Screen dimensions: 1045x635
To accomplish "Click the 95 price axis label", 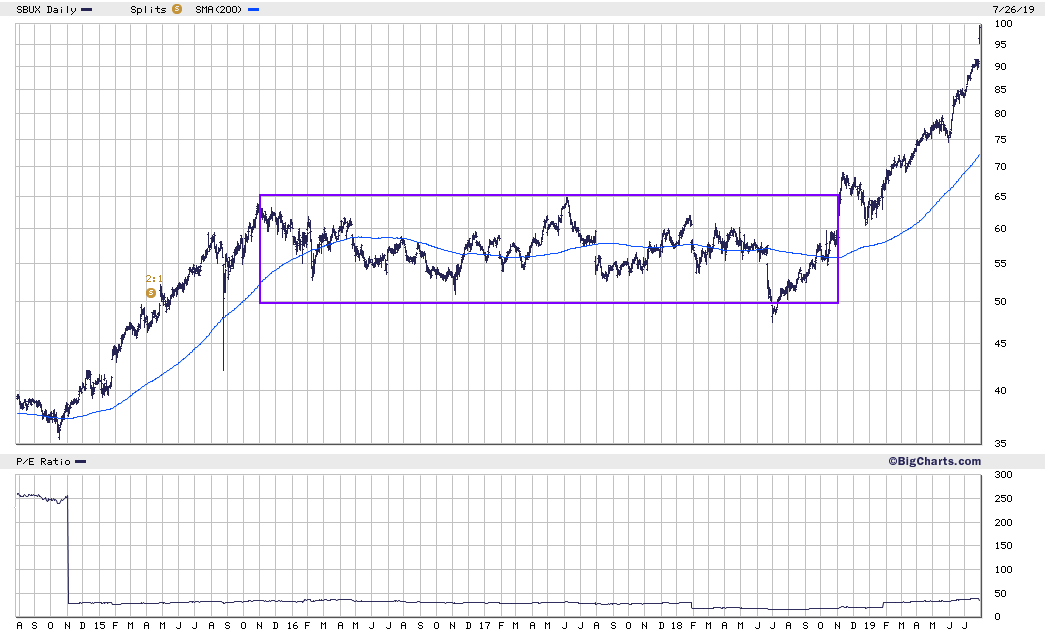I will pyautogui.click(x=1000, y=45).
